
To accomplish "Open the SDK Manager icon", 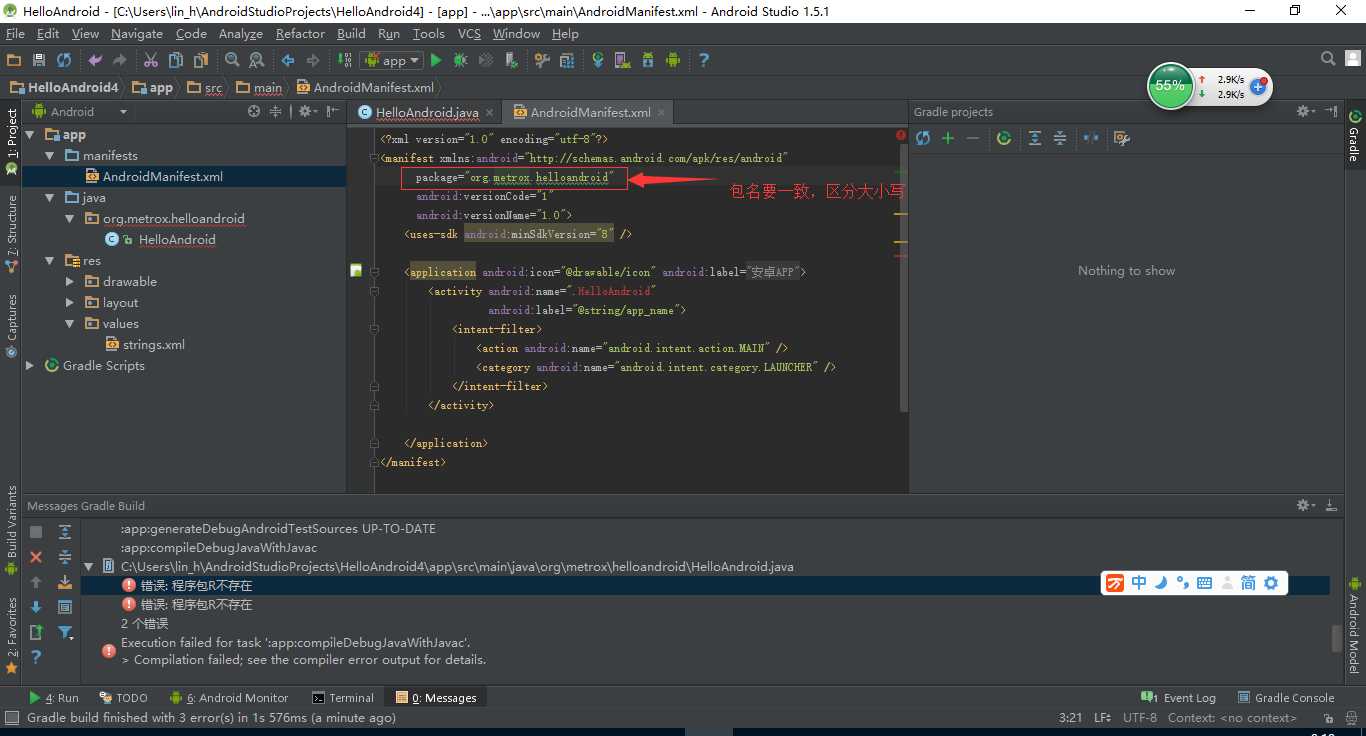I will coord(647,60).
